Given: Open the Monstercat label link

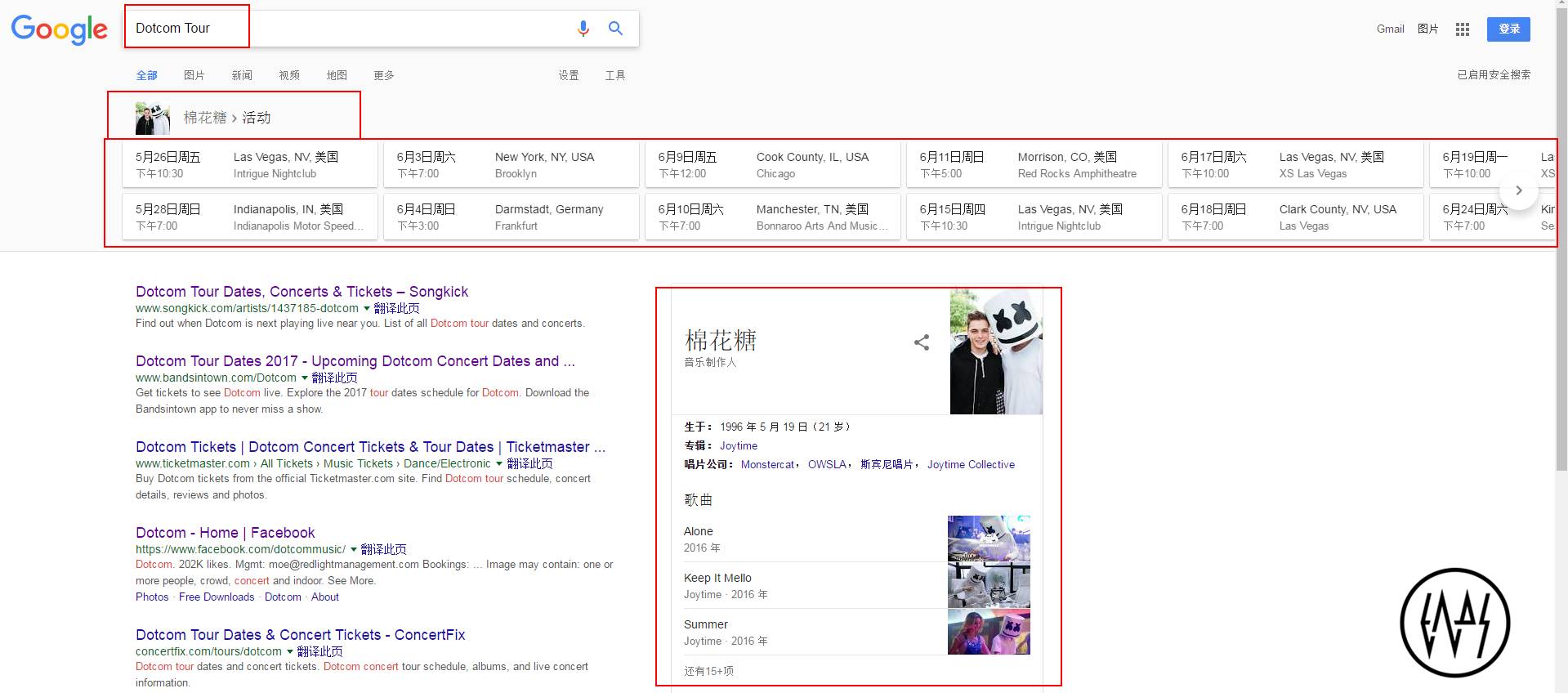Looking at the screenshot, I should [768, 465].
